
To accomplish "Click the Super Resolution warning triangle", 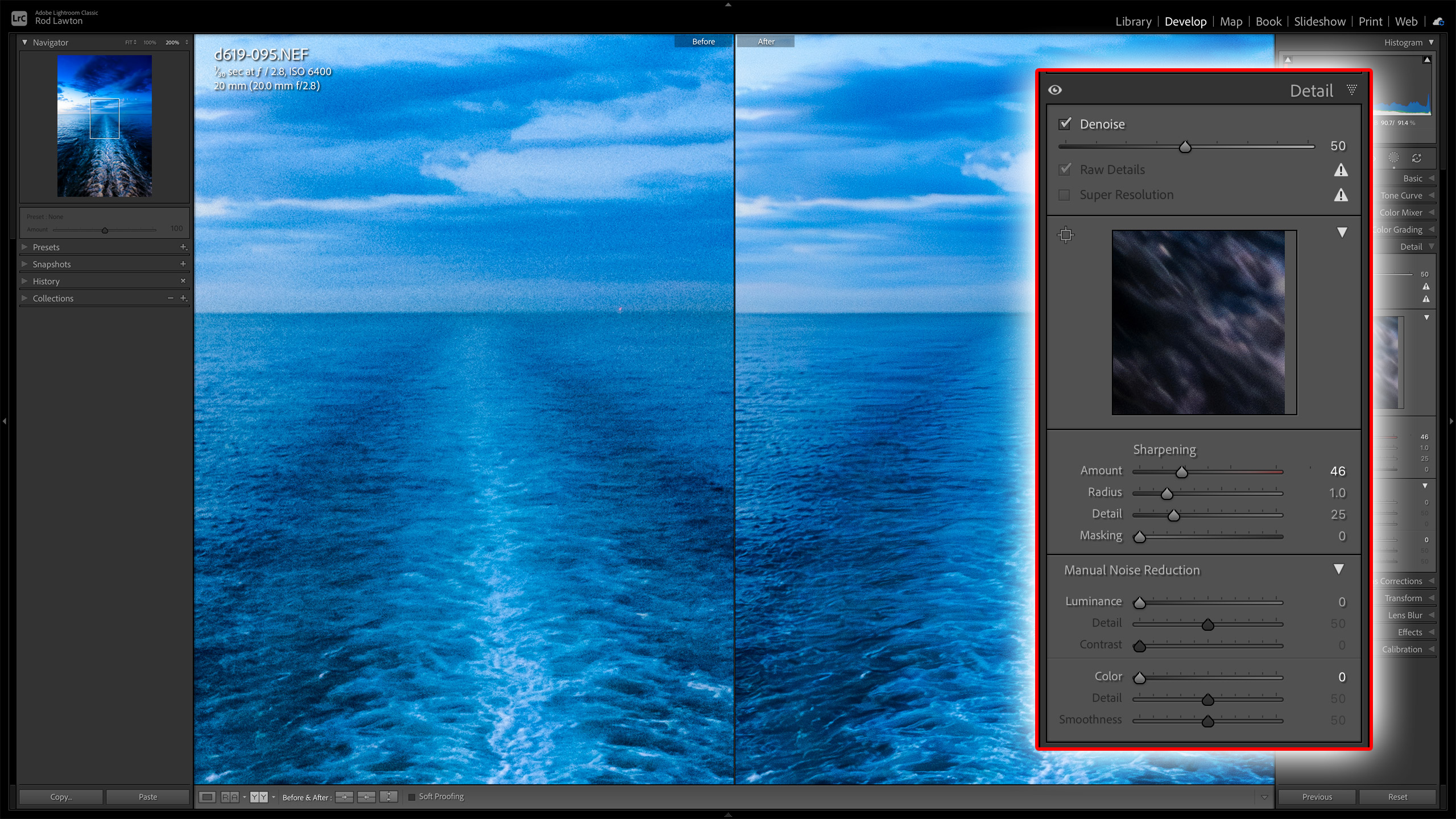I will [x=1341, y=195].
